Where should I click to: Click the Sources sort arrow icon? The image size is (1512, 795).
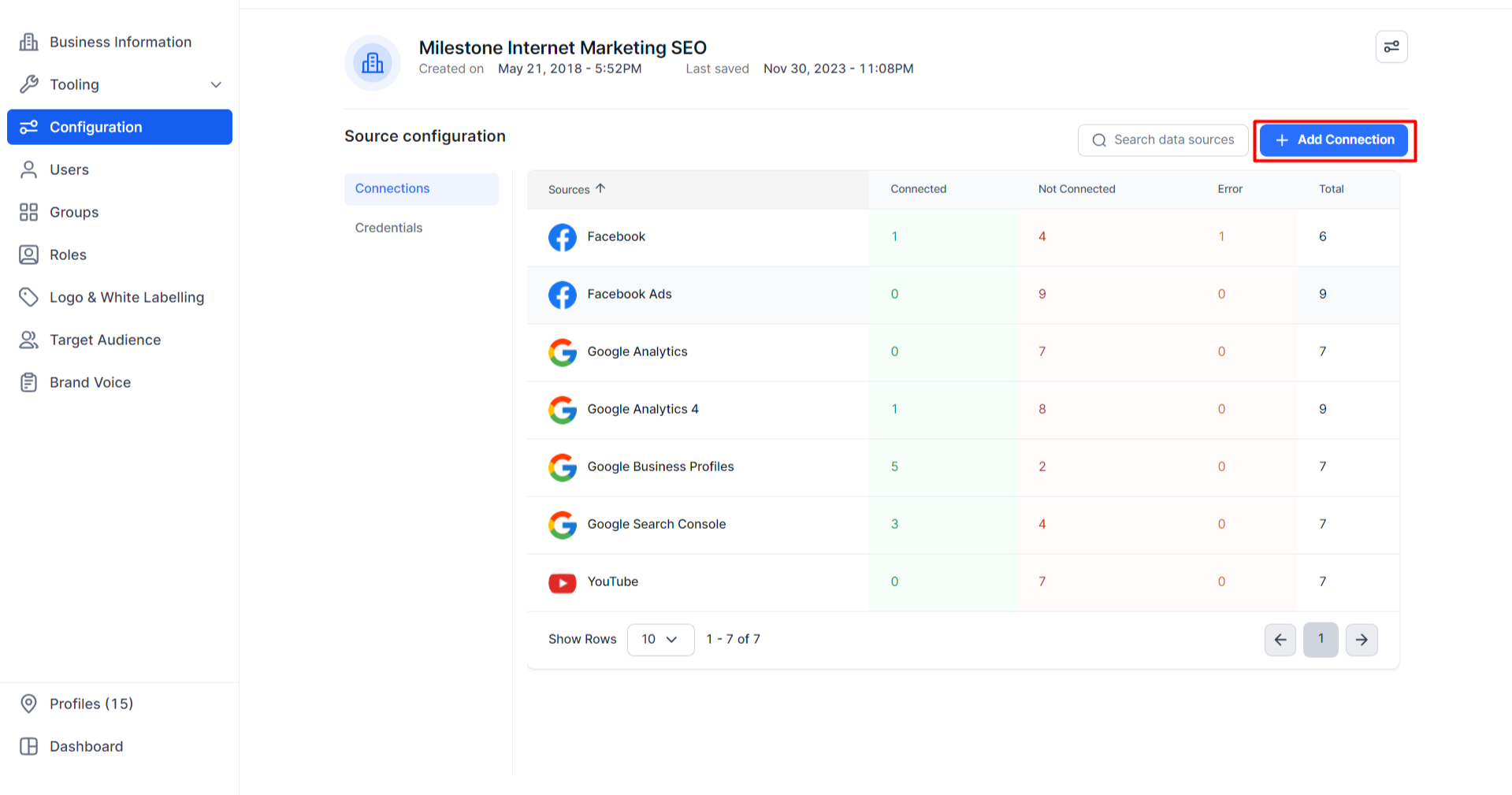[600, 188]
